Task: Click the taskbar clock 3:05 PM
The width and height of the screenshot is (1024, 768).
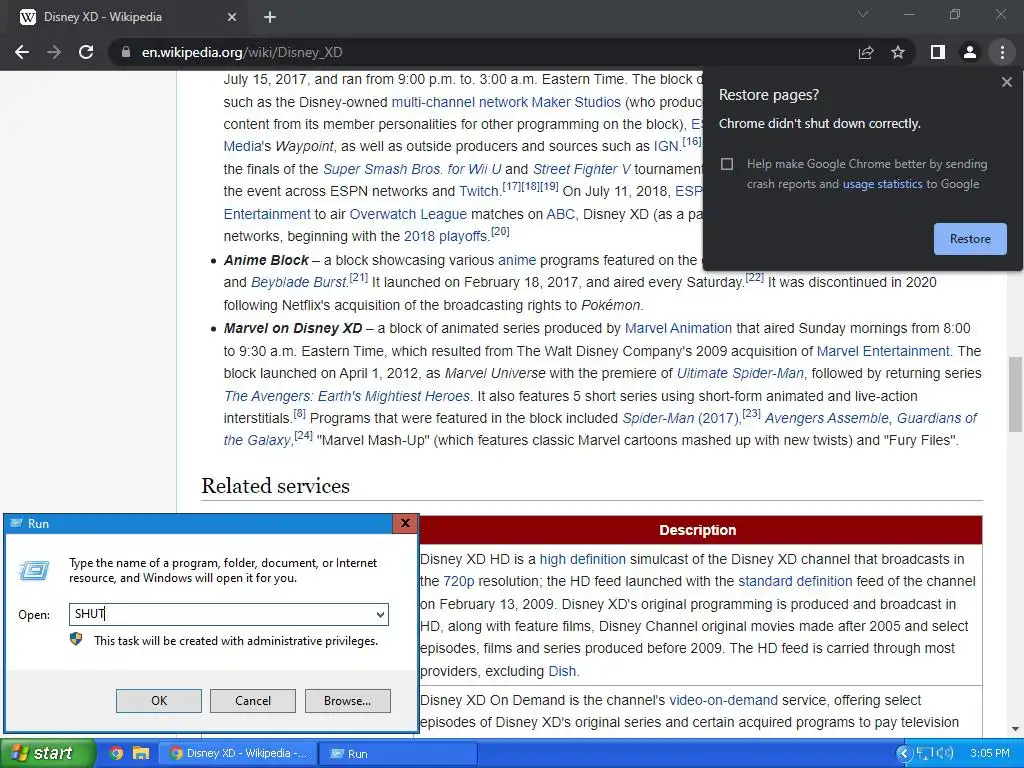Action: click(x=989, y=754)
